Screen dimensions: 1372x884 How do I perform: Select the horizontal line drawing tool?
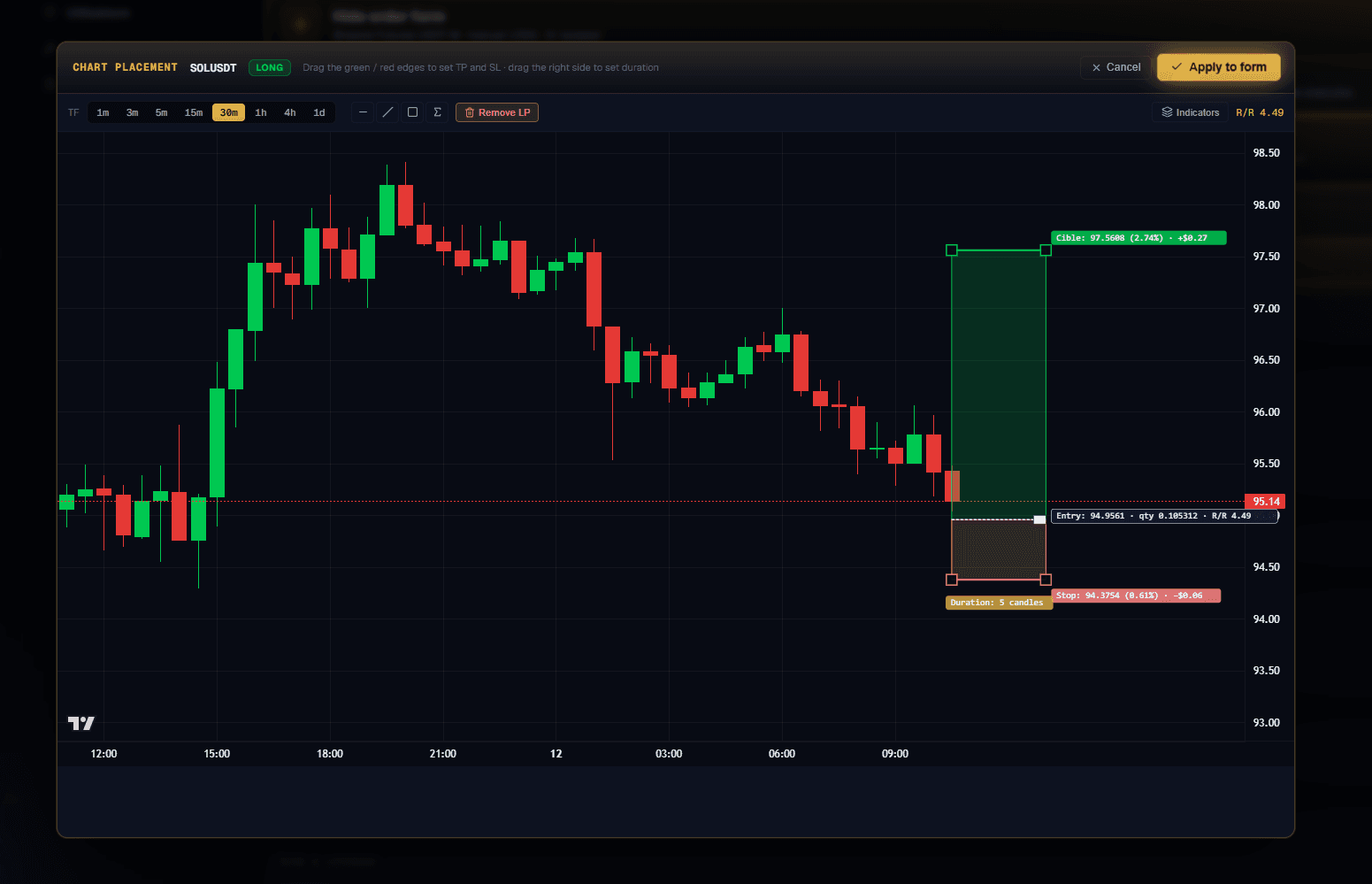coord(363,112)
